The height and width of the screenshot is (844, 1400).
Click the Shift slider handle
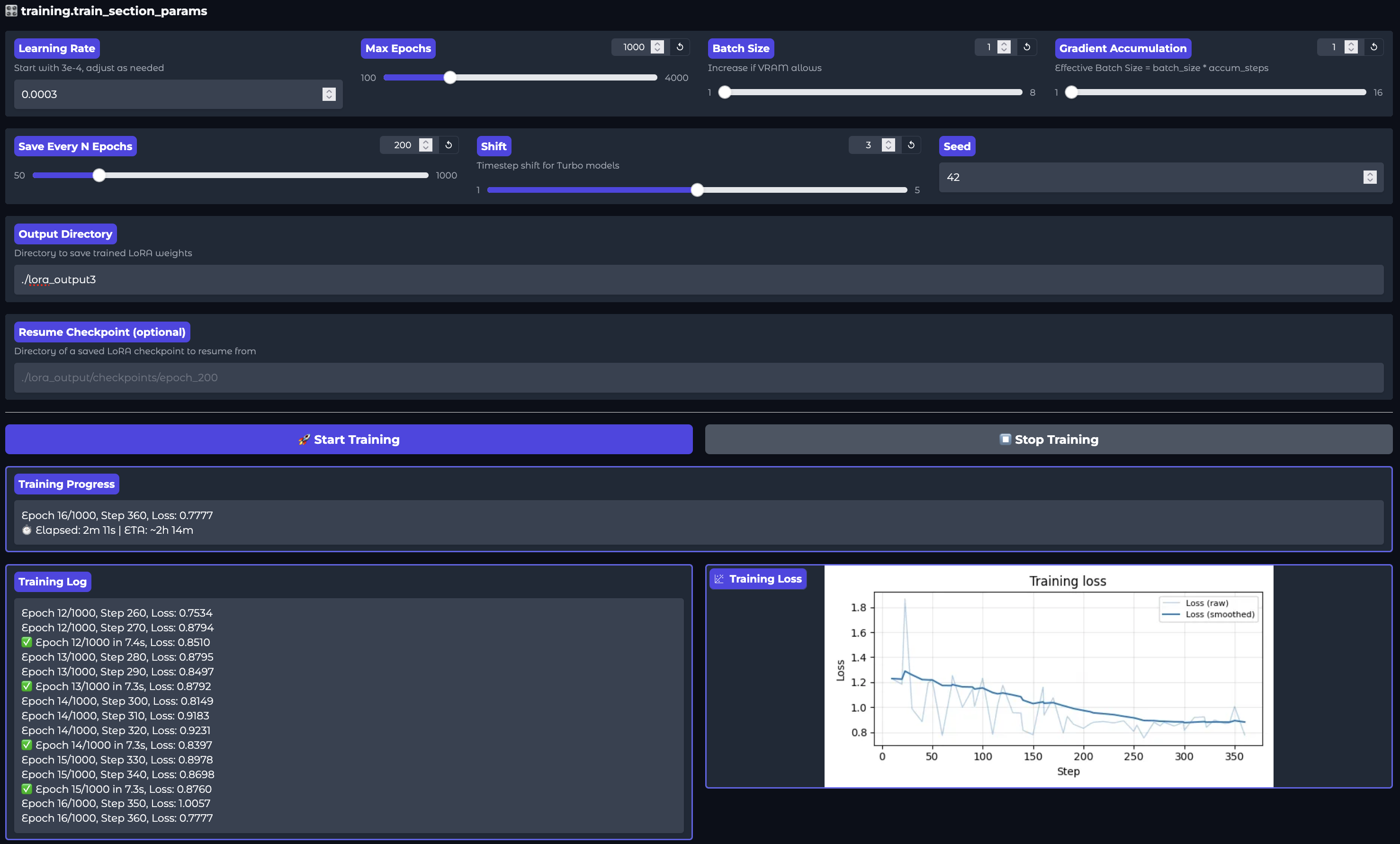click(697, 190)
